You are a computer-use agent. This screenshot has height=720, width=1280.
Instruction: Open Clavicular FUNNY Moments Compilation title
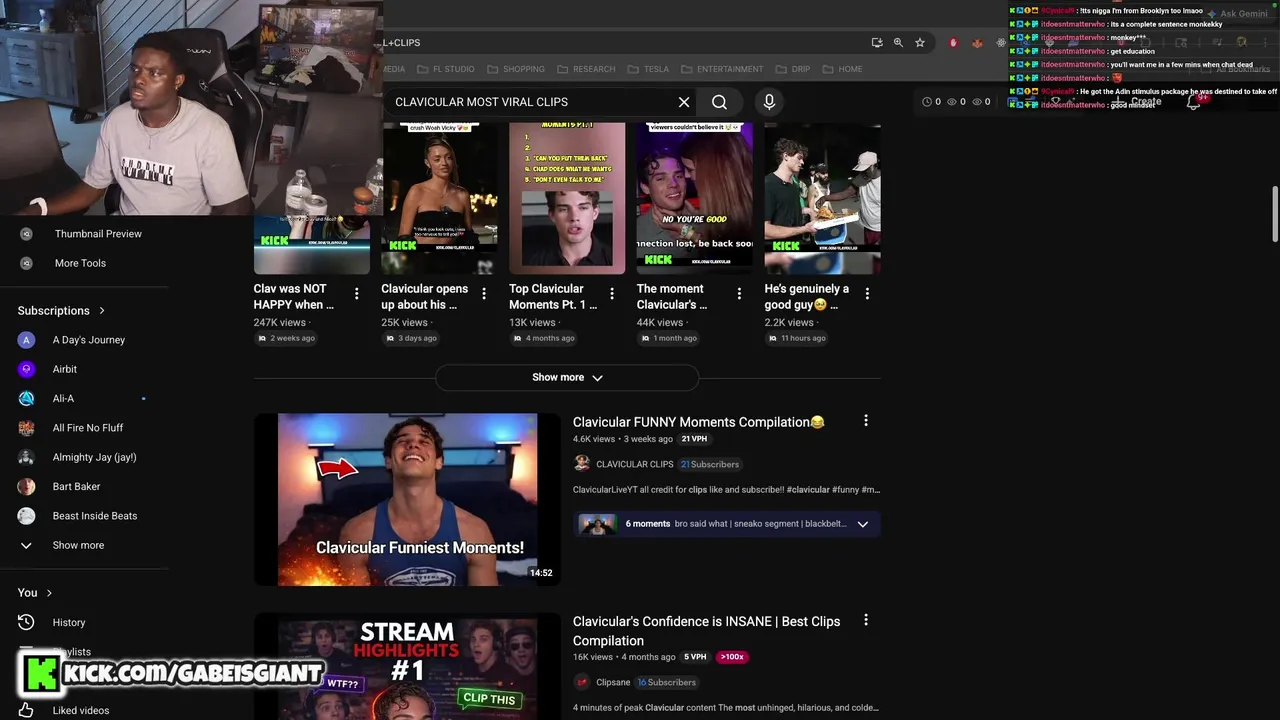698,422
